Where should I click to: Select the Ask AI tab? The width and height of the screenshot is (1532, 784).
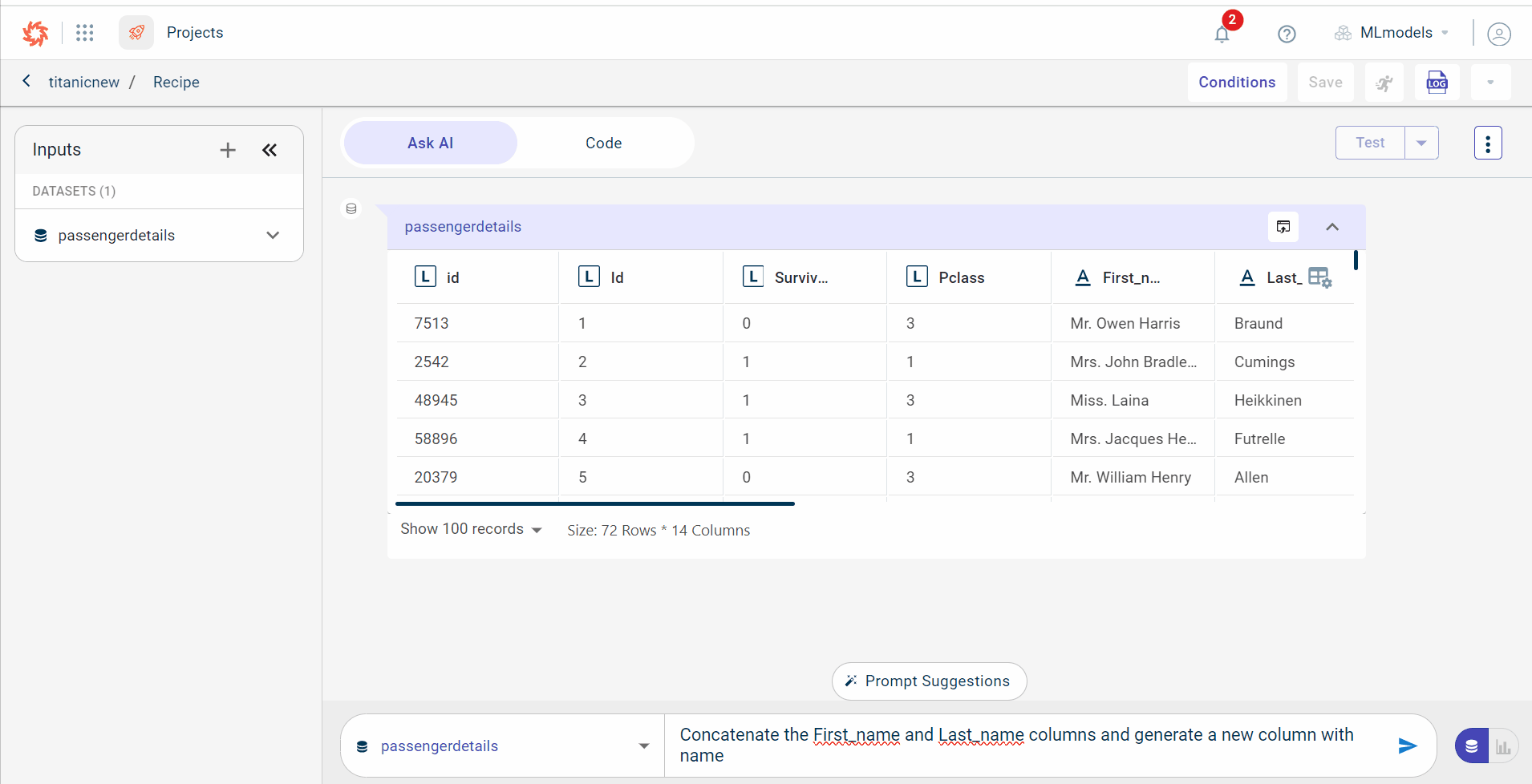tap(430, 143)
